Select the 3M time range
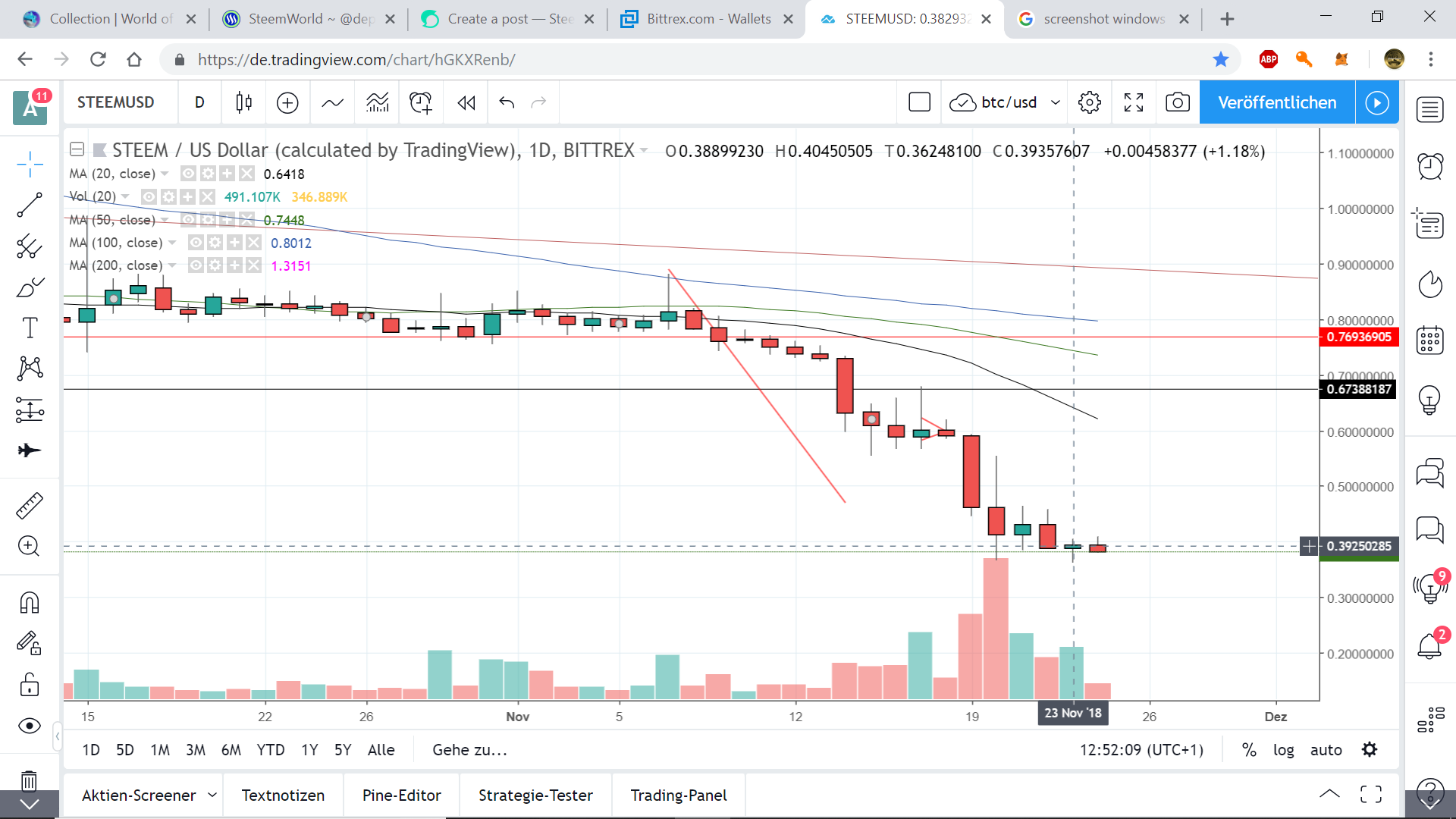The height and width of the screenshot is (819, 1456). [196, 750]
